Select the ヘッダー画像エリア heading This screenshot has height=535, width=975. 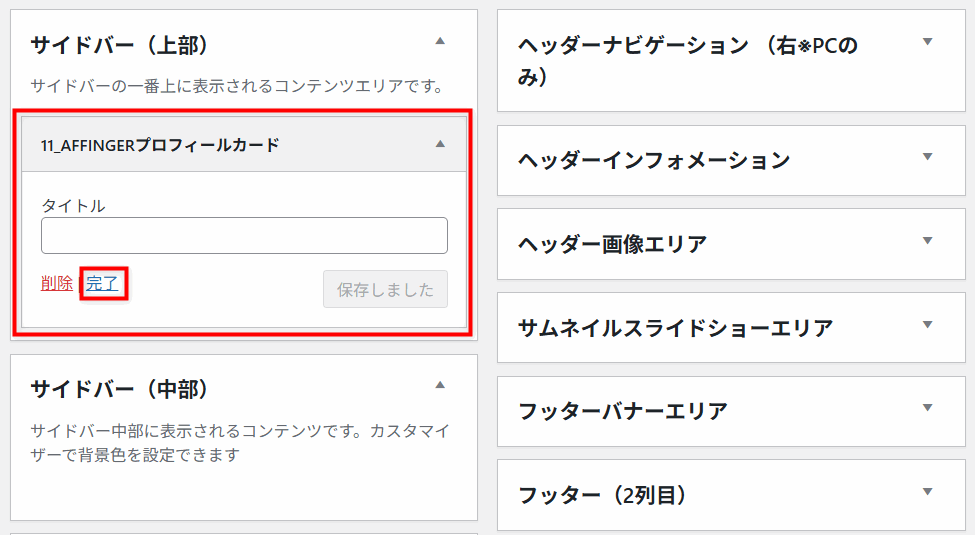pos(612,244)
